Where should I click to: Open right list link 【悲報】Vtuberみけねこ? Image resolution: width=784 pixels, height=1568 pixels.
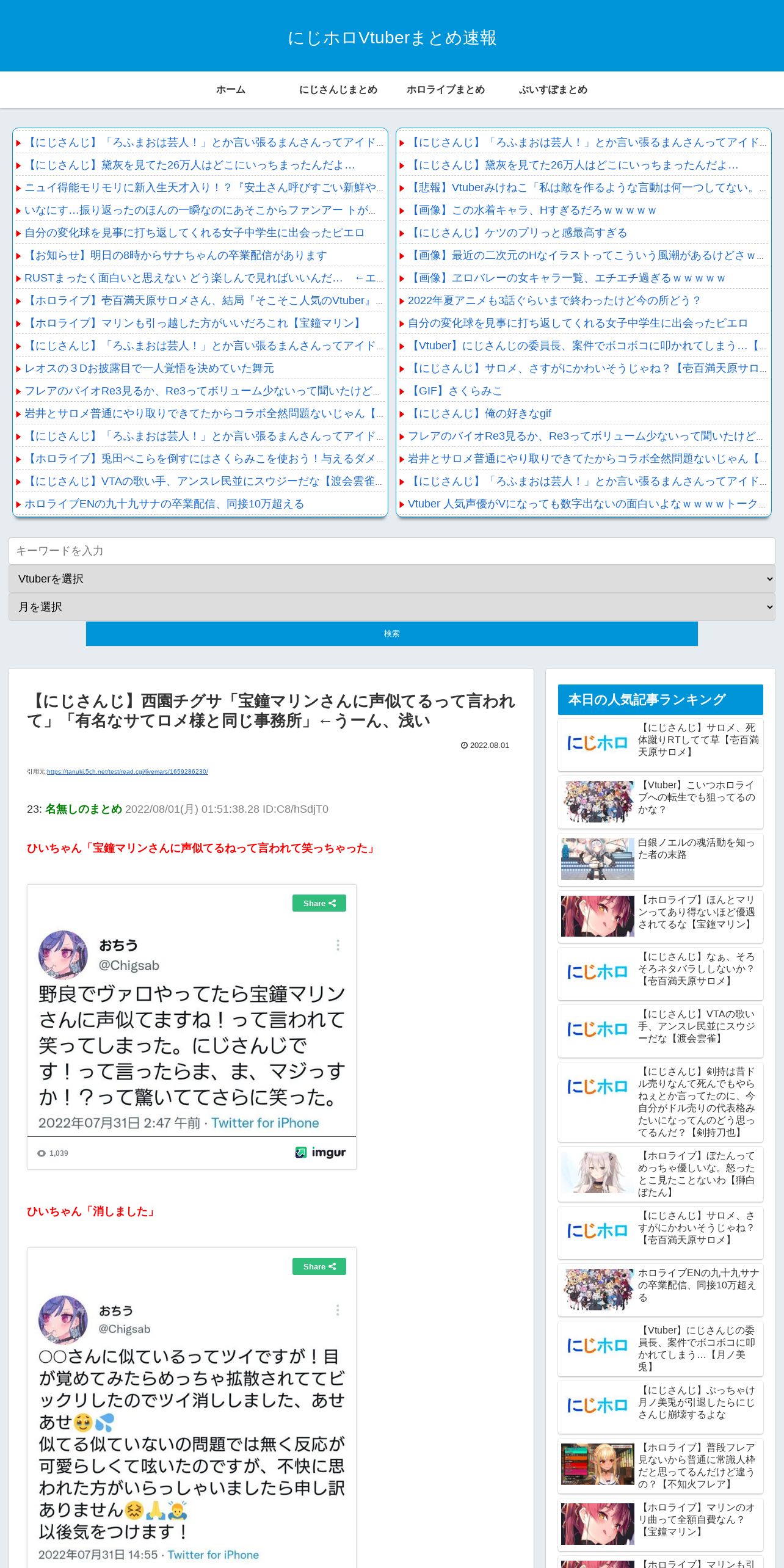point(587,187)
